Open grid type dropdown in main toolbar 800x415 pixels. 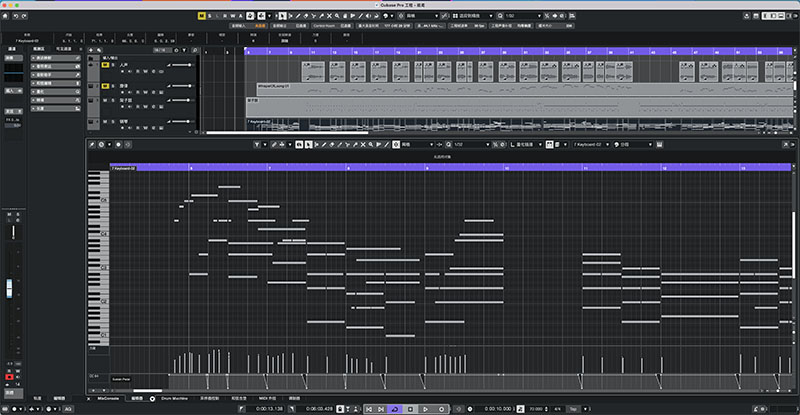[x=473, y=16]
